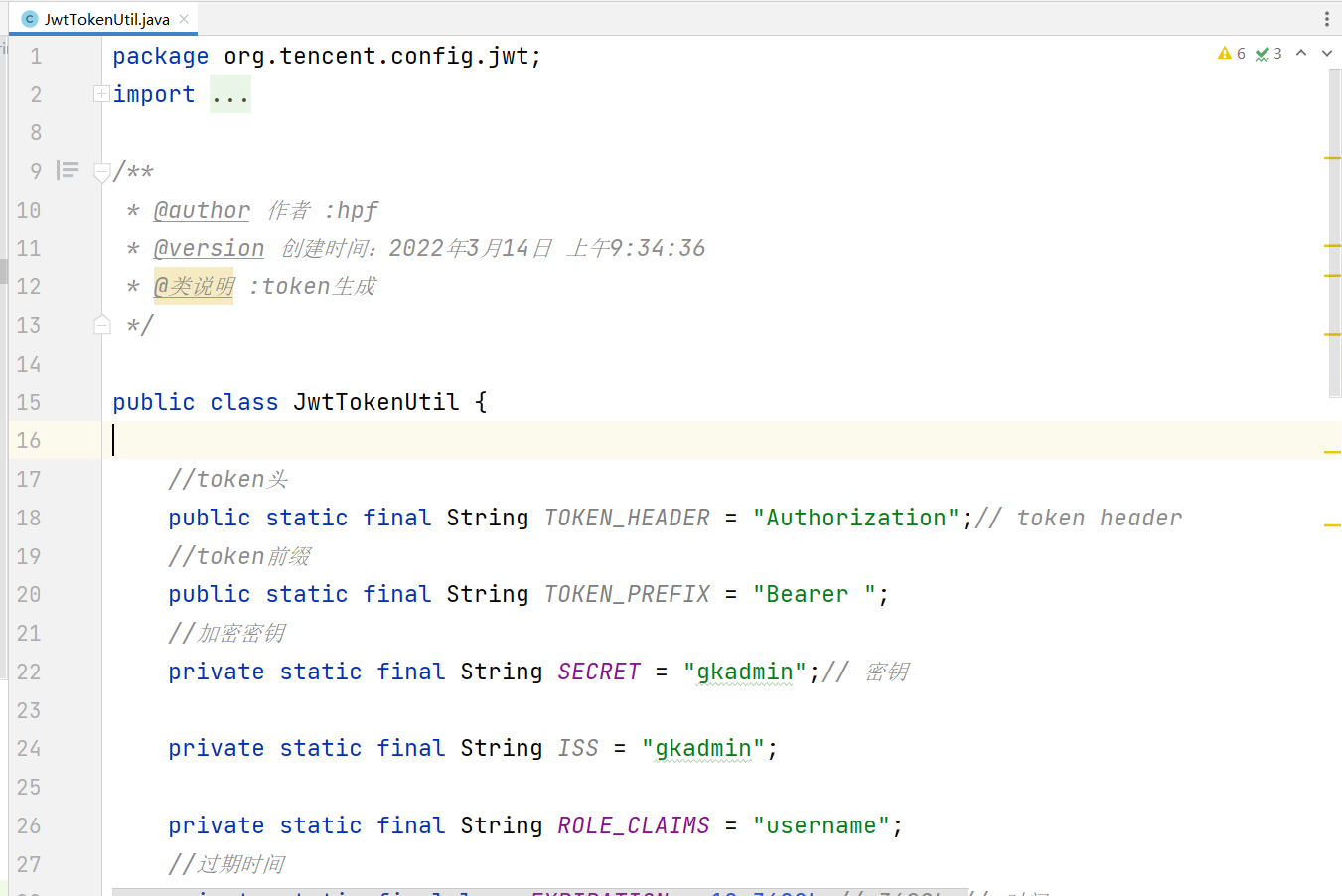
Task: Click the //过期时间 comment on line 27
Action: [x=227, y=864]
